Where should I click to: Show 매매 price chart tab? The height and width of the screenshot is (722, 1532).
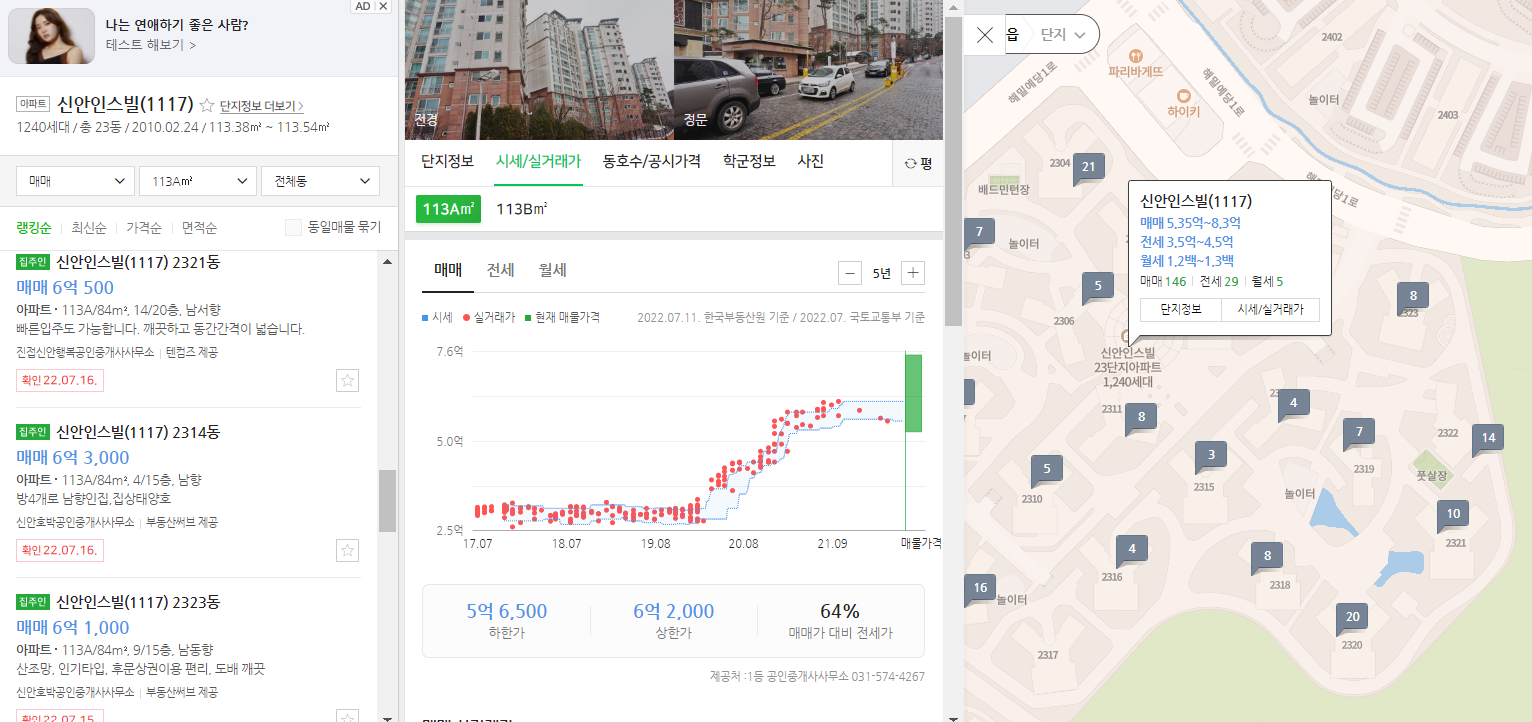point(448,270)
